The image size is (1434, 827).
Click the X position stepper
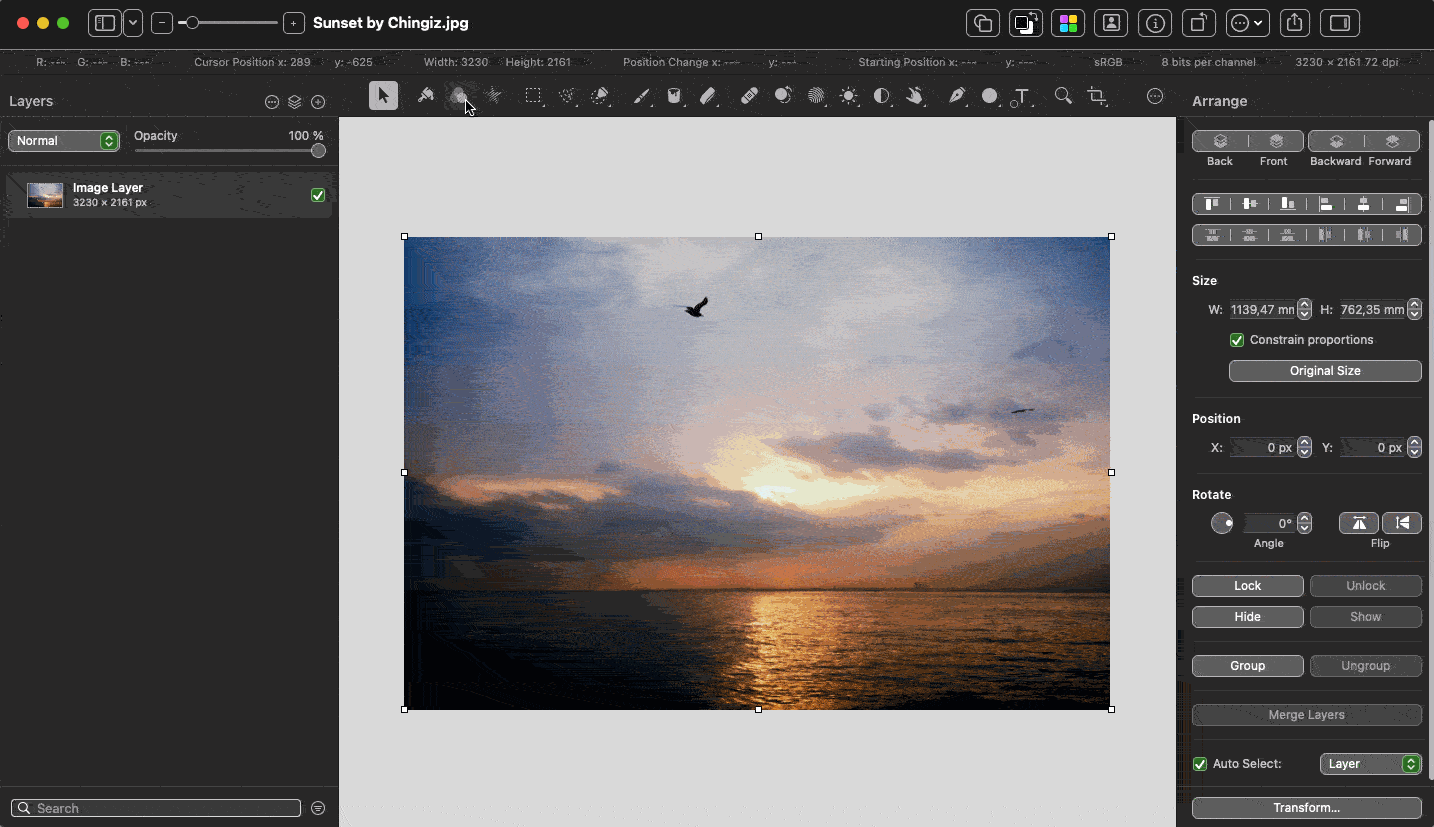tap(1304, 448)
